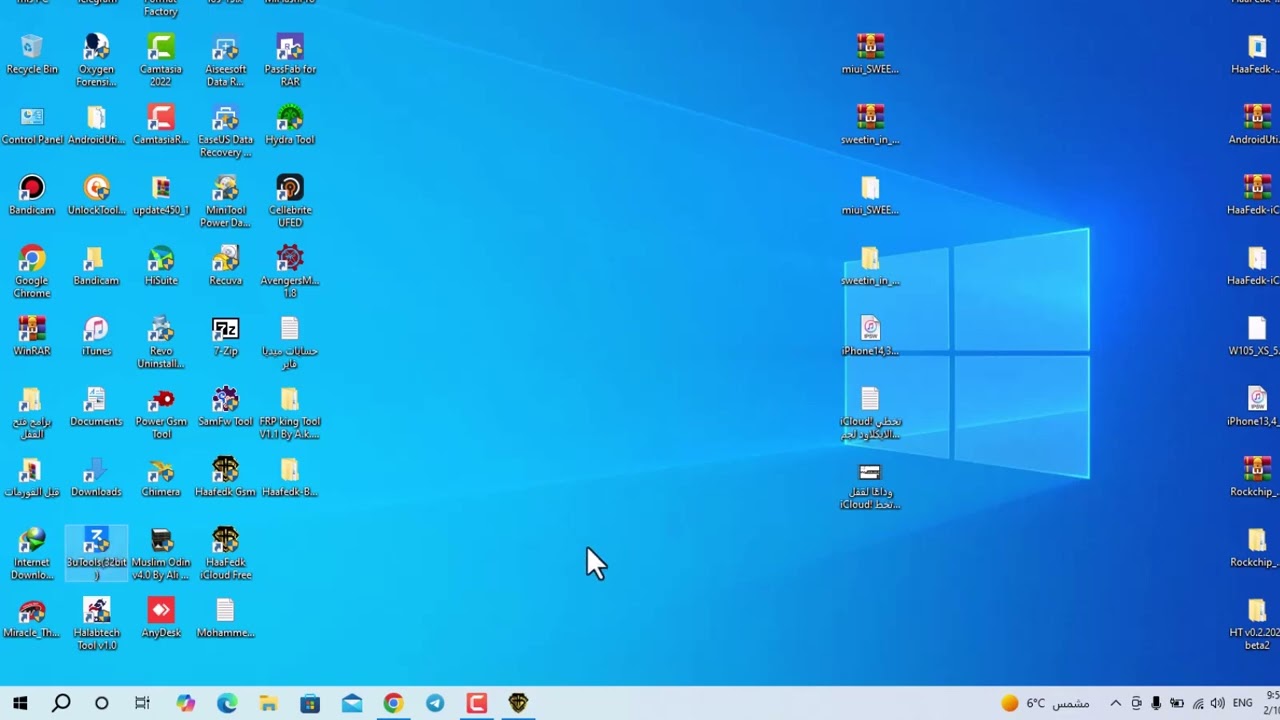Select the Bandicam folder icon
Image resolution: width=1280 pixels, height=720 pixels.
96,266
